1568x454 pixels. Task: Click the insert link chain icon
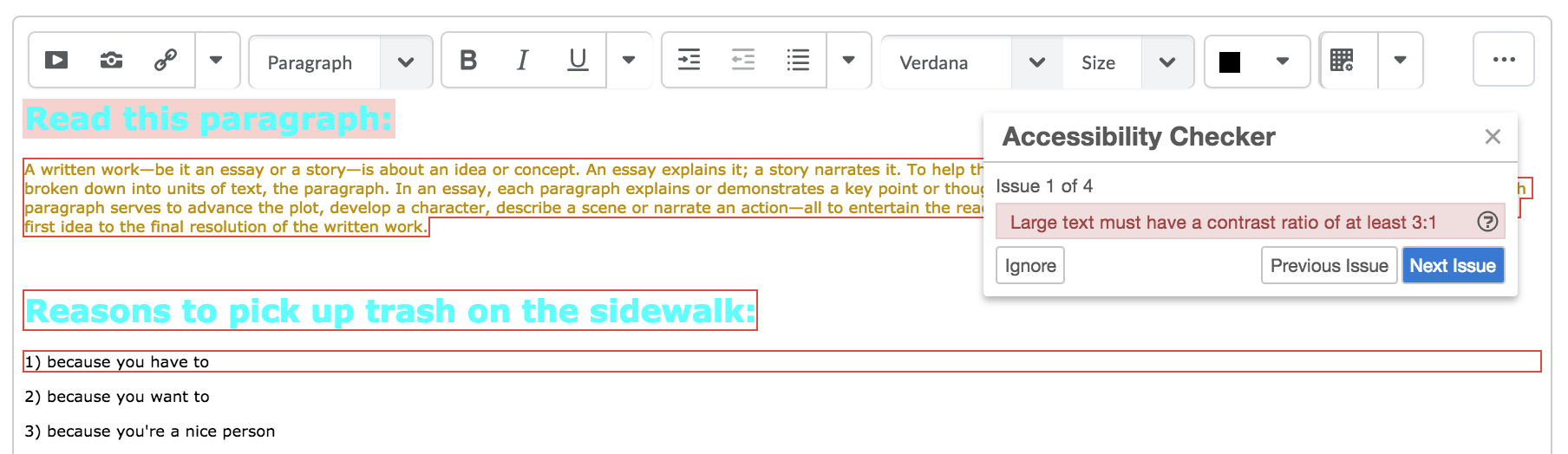pyautogui.click(x=165, y=61)
